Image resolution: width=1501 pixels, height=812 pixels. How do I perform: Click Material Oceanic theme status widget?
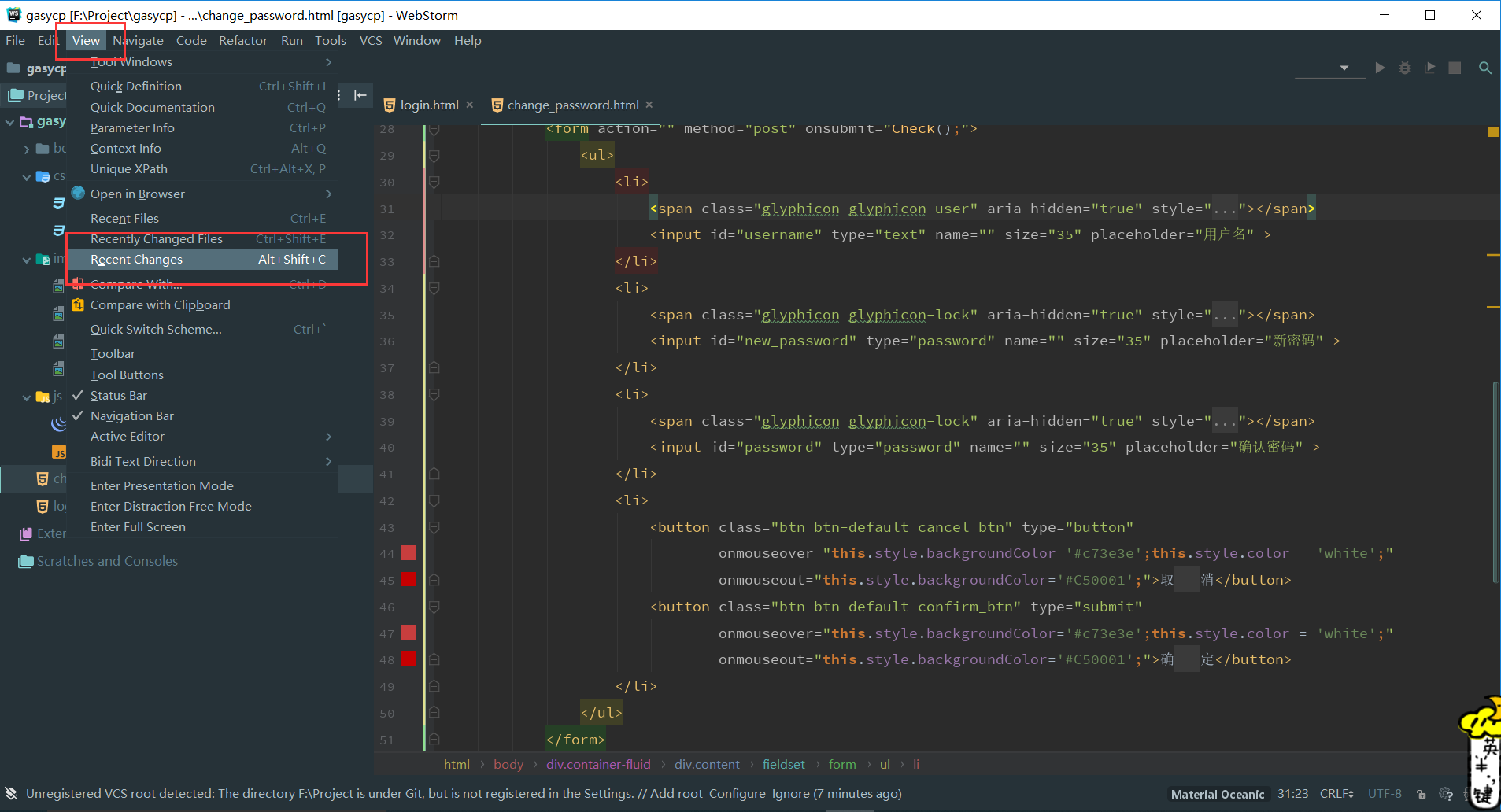click(1218, 794)
